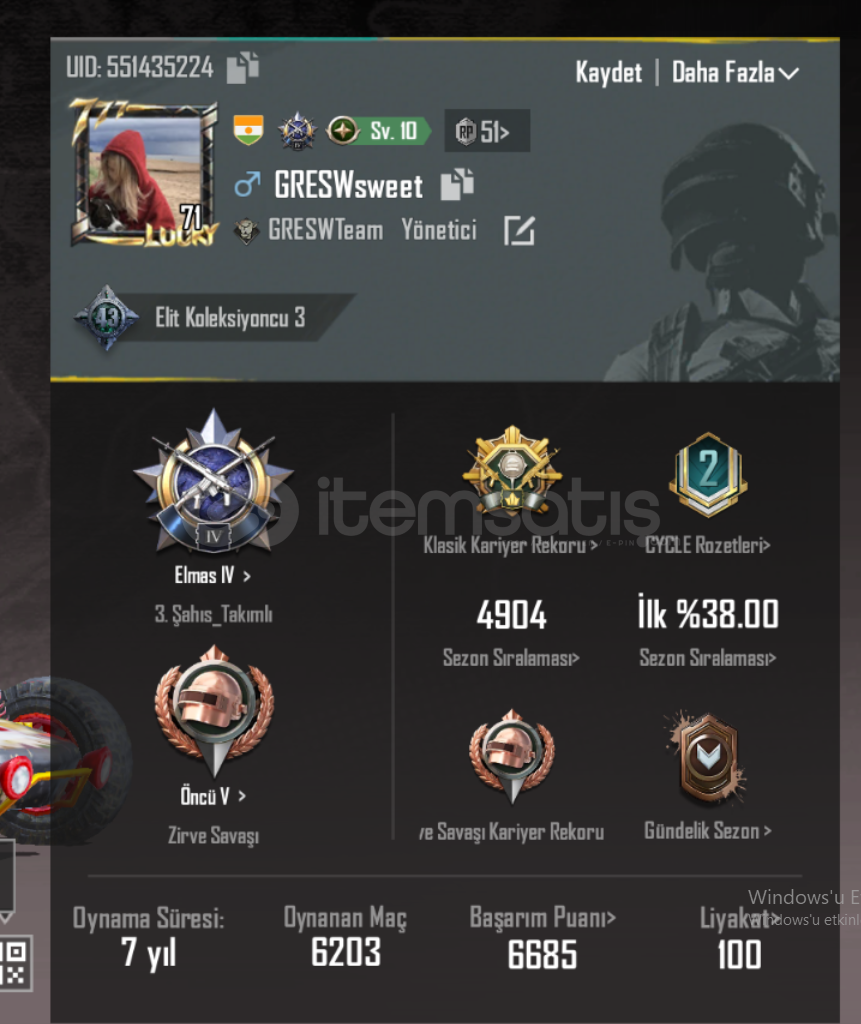Open the Klasik Kariyer Rekoru emblem
861x1024 pixels.
[x=512, y=471]
